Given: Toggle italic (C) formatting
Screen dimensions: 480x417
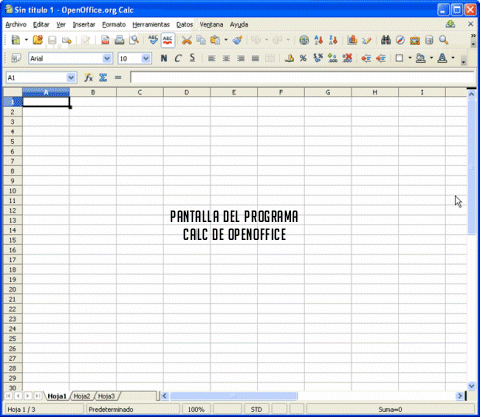Looking at the screenshot, I should pos(178,59).
